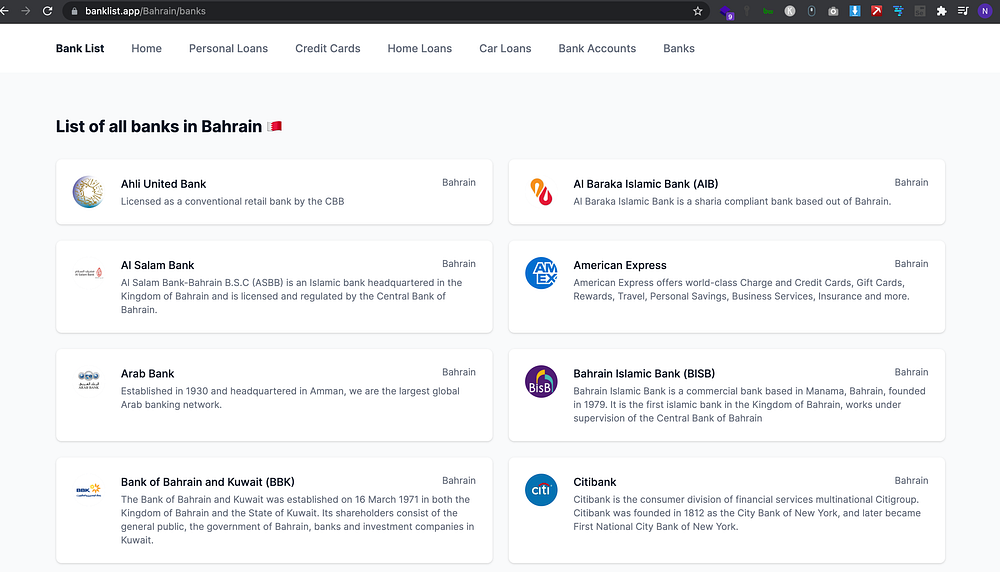
Task: Open the American Express title
Action: click(620, 265)
